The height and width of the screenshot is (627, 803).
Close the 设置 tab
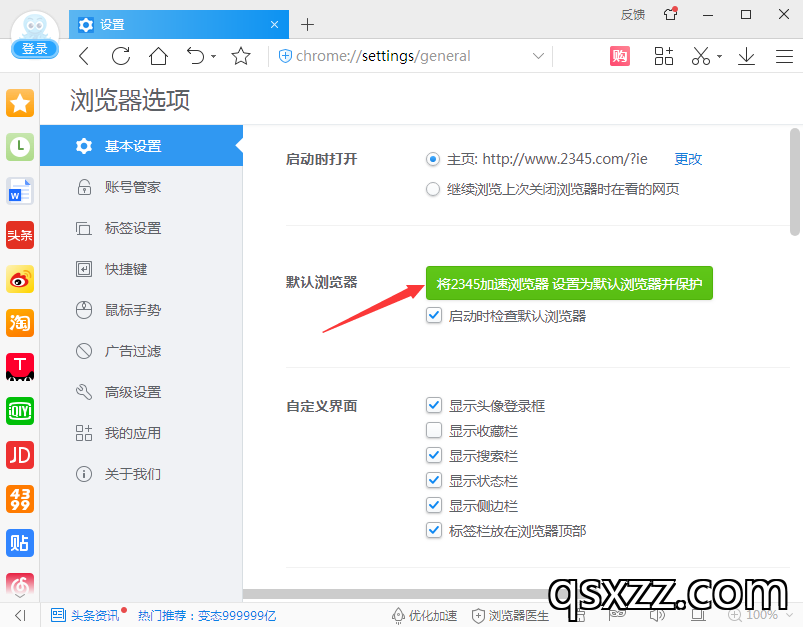pyautogui.click(x=274, y=25)
